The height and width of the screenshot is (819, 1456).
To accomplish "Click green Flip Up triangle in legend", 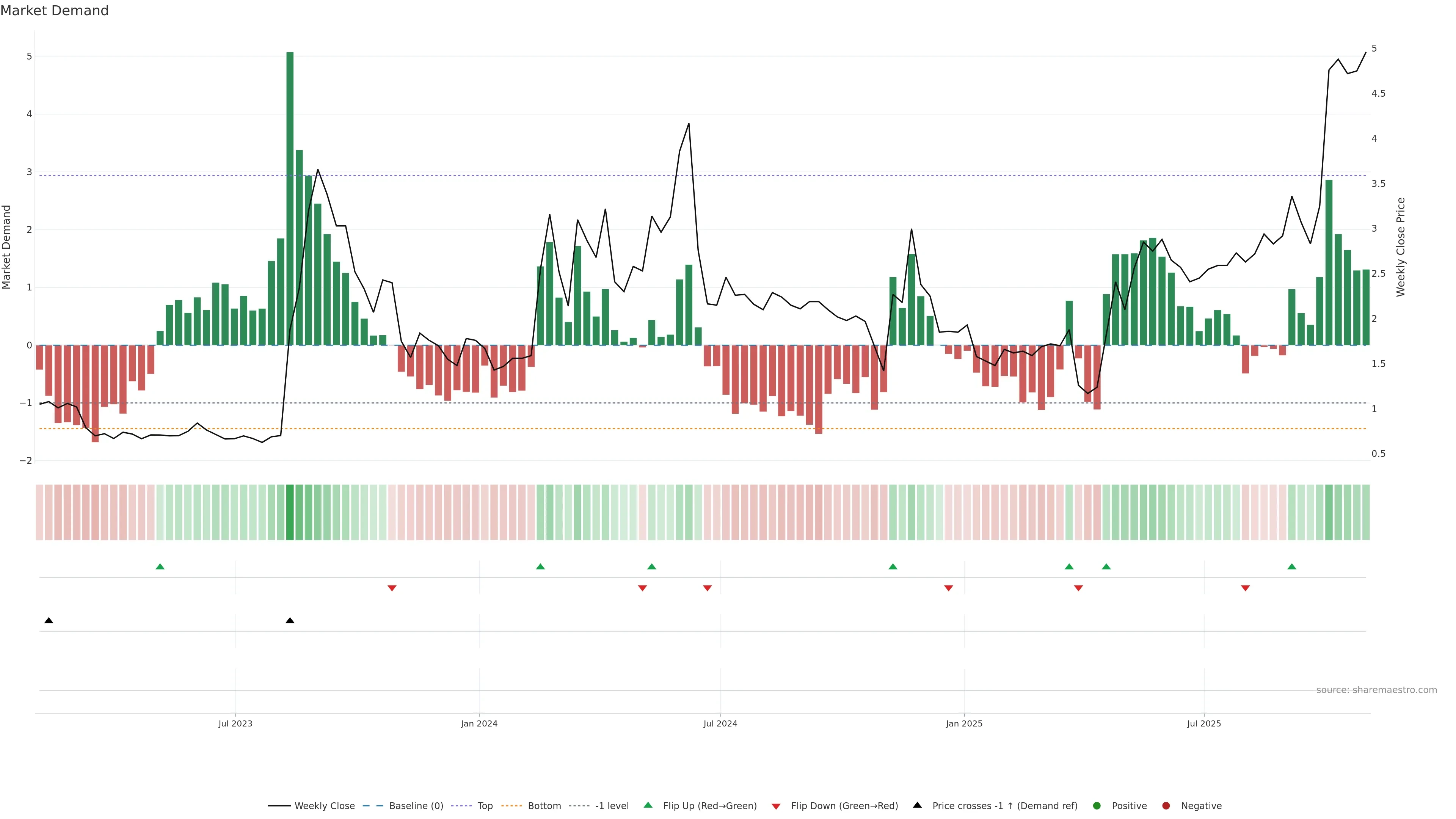I will (x=648, y=805).
